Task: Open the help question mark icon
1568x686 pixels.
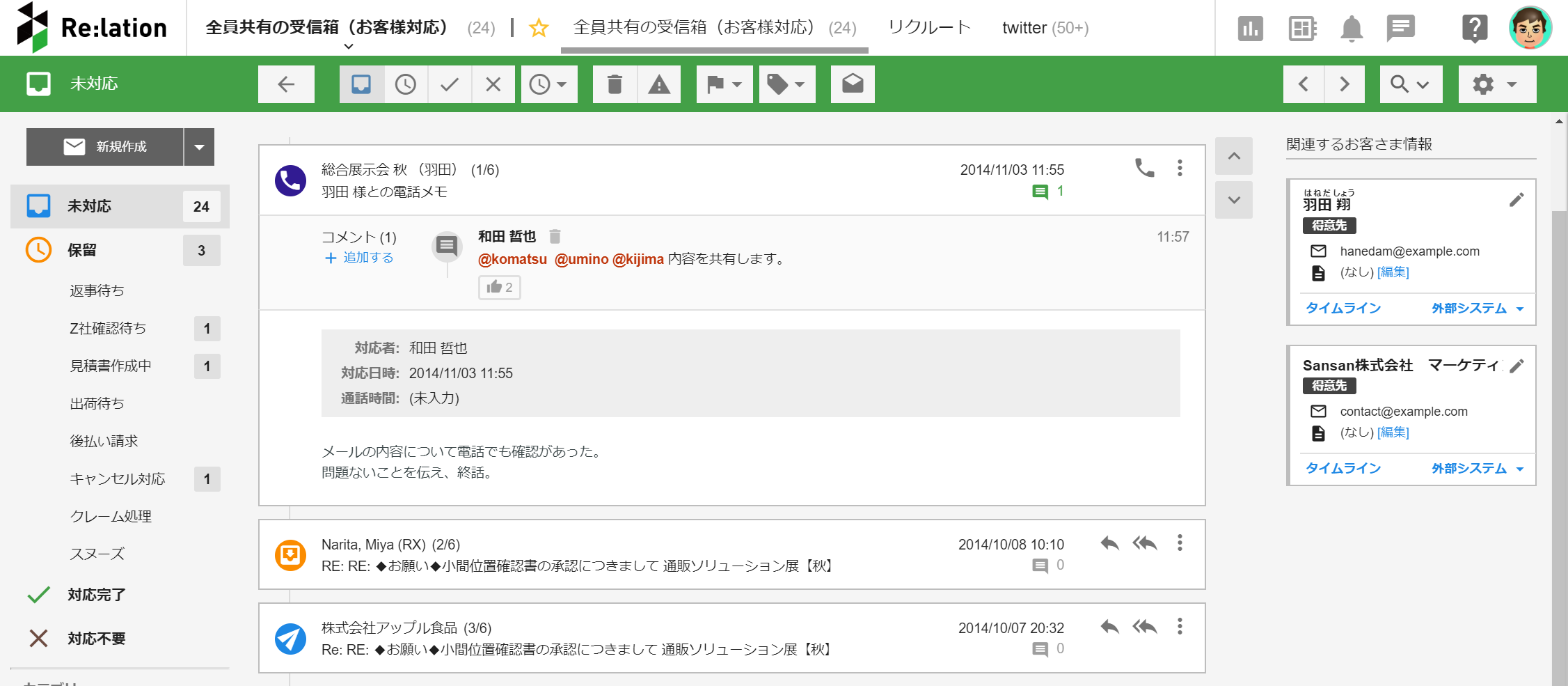Action: tap(1474, 29)
